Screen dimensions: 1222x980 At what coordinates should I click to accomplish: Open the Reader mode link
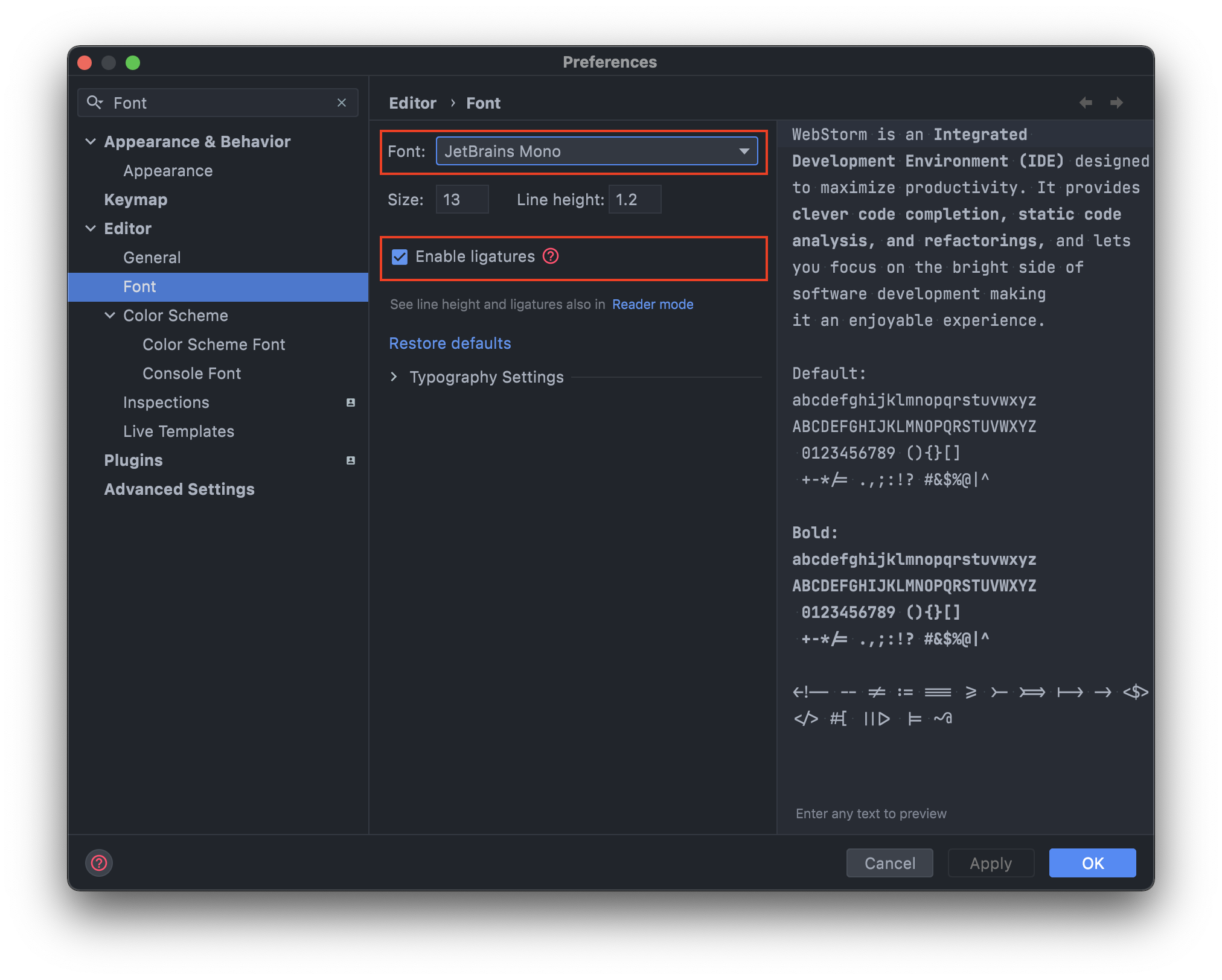tap(652, 305)
